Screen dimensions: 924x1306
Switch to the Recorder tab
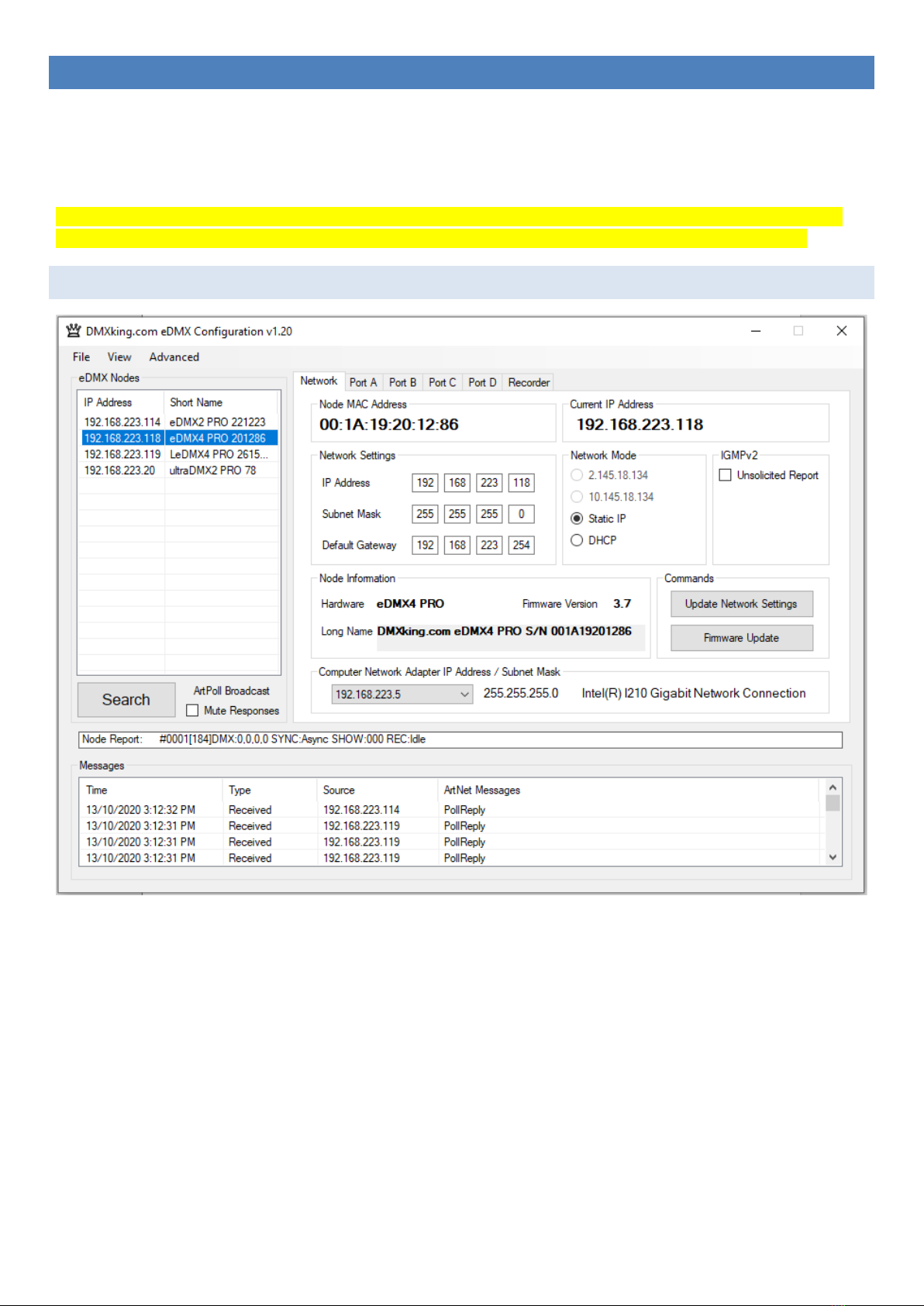point(529,382)
